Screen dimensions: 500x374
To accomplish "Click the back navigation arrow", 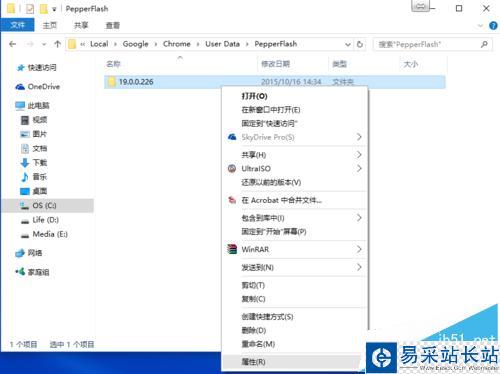I will coord(13,44).
